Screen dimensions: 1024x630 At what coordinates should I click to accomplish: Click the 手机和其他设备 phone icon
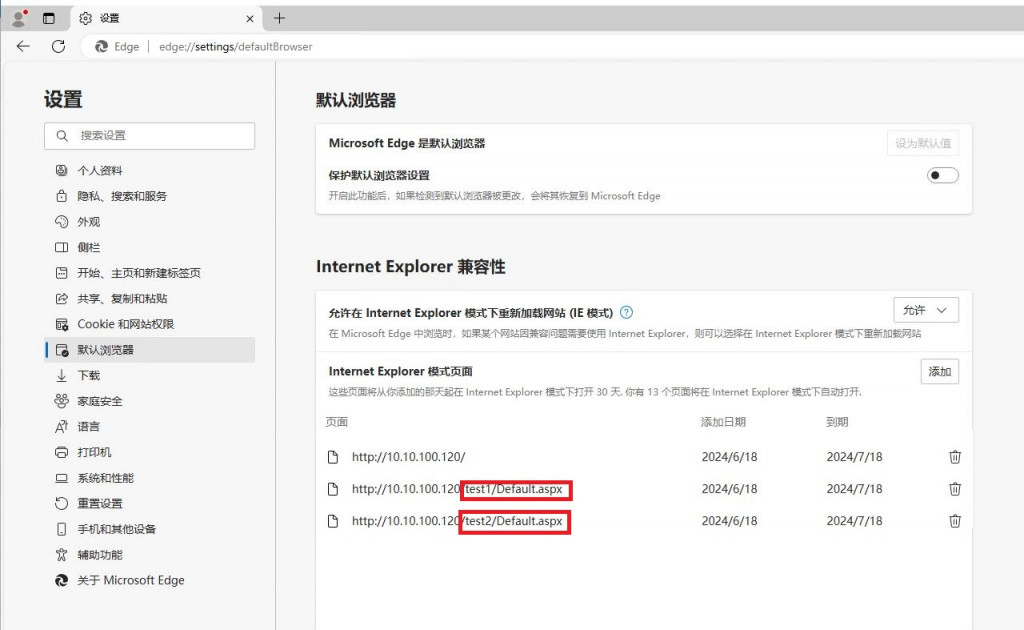(61, 529)
